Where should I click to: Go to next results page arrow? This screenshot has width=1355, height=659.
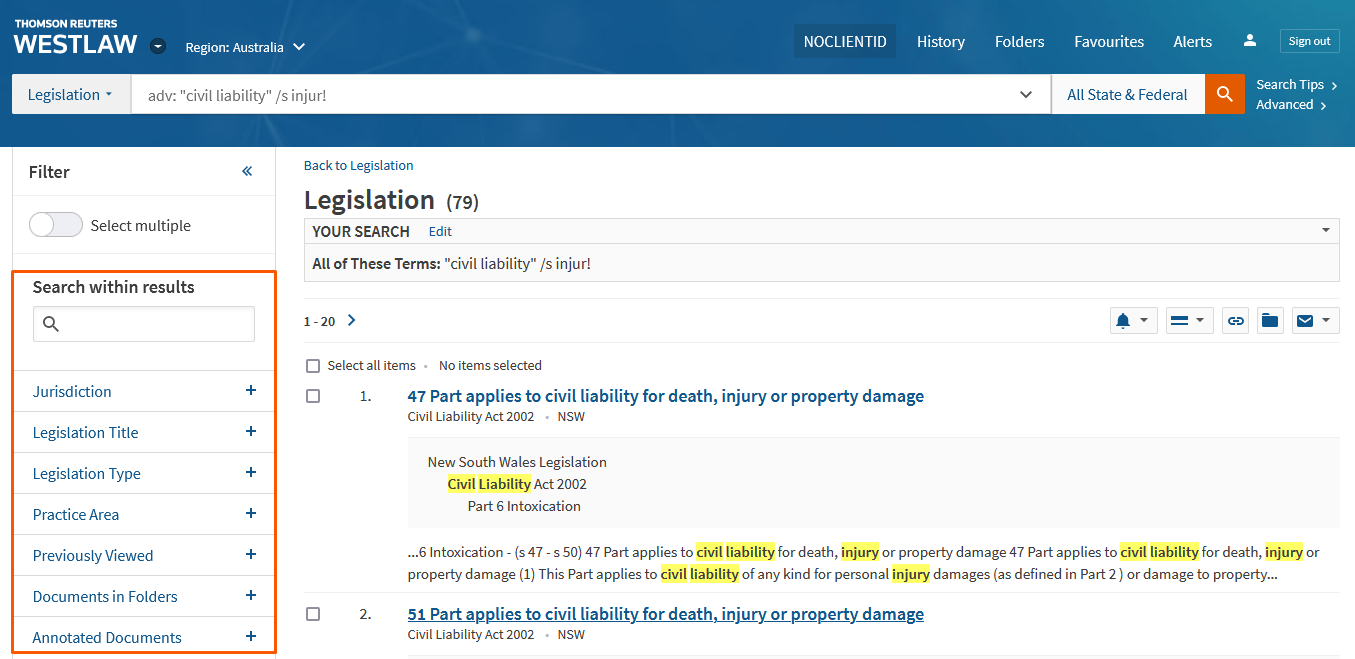[351, 321]
